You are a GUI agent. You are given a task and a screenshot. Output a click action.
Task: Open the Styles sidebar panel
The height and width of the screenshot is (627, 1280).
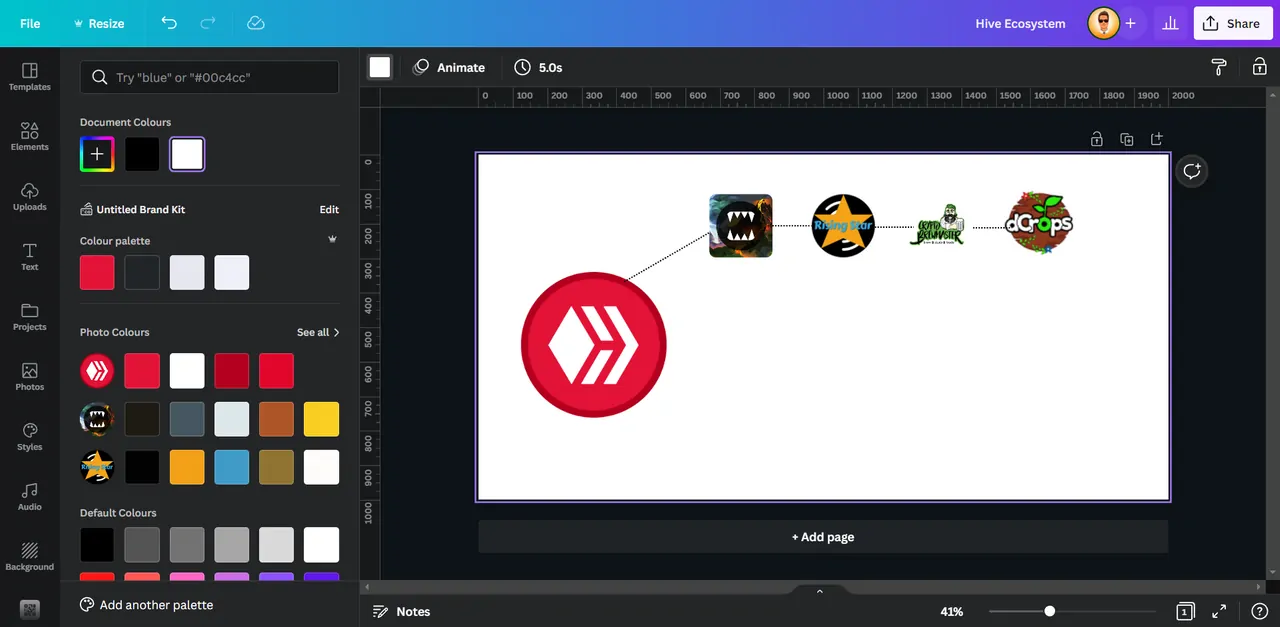[30, 437]
